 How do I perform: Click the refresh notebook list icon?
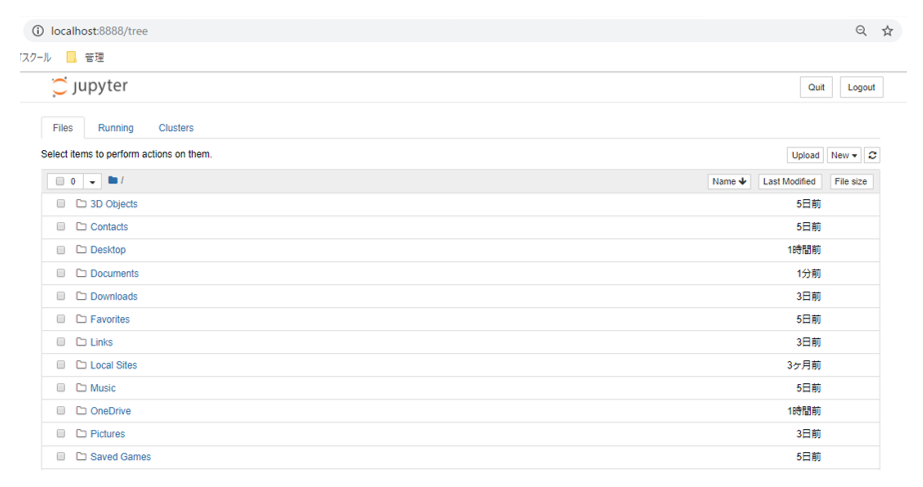pos(872,155)
